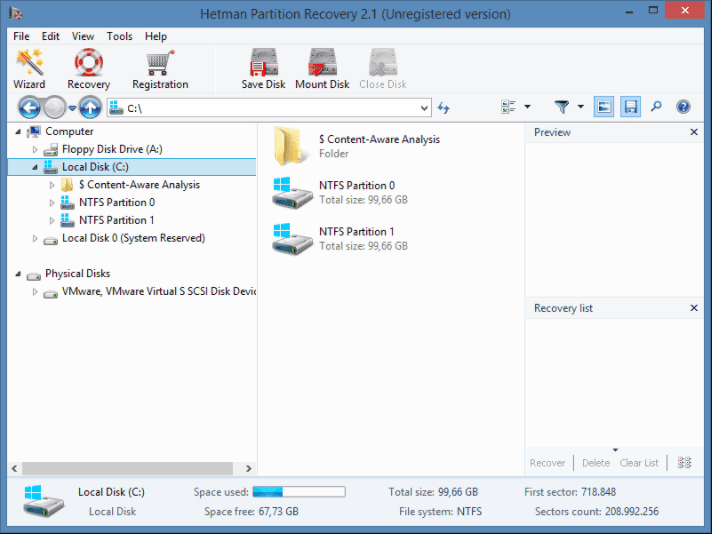Click the Space used progress bar
The height and width of the screenshot is (534, 712).
coord(299,492)
